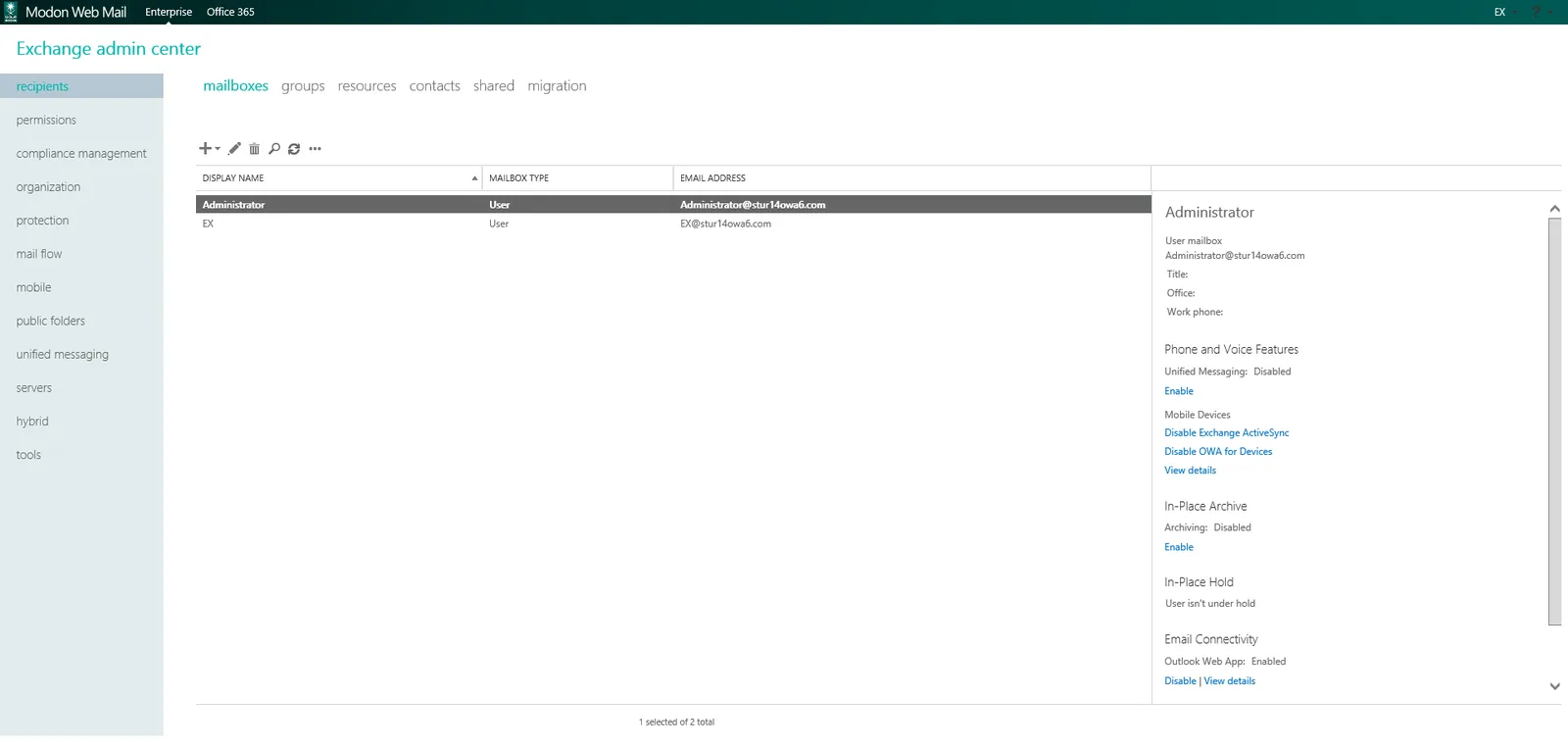Click the details pane scroll down arrow
Image resolution: width=1568 pixels, height=748 pixels.
pos(1554,686)
